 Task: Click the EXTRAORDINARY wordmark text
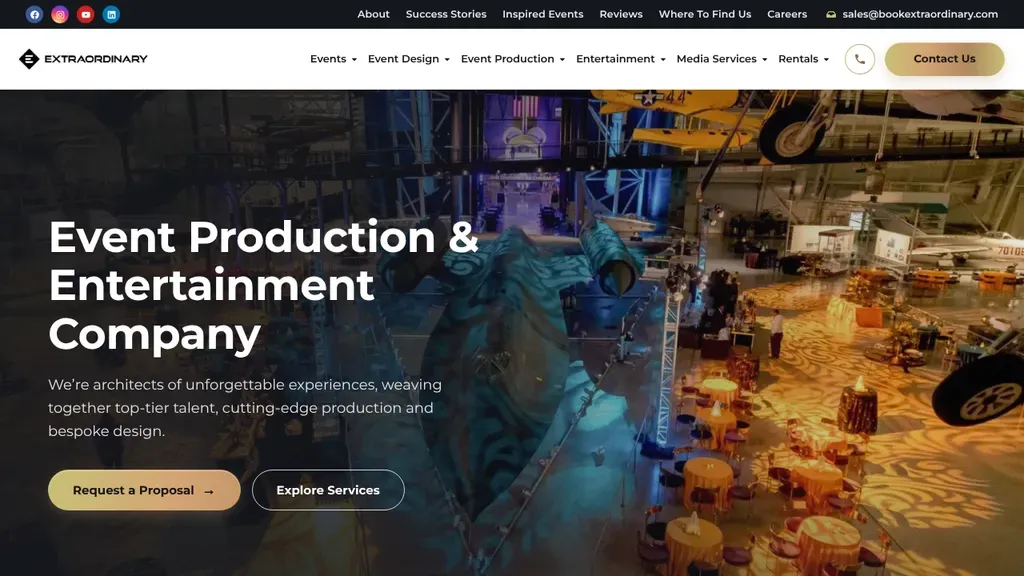96,59
